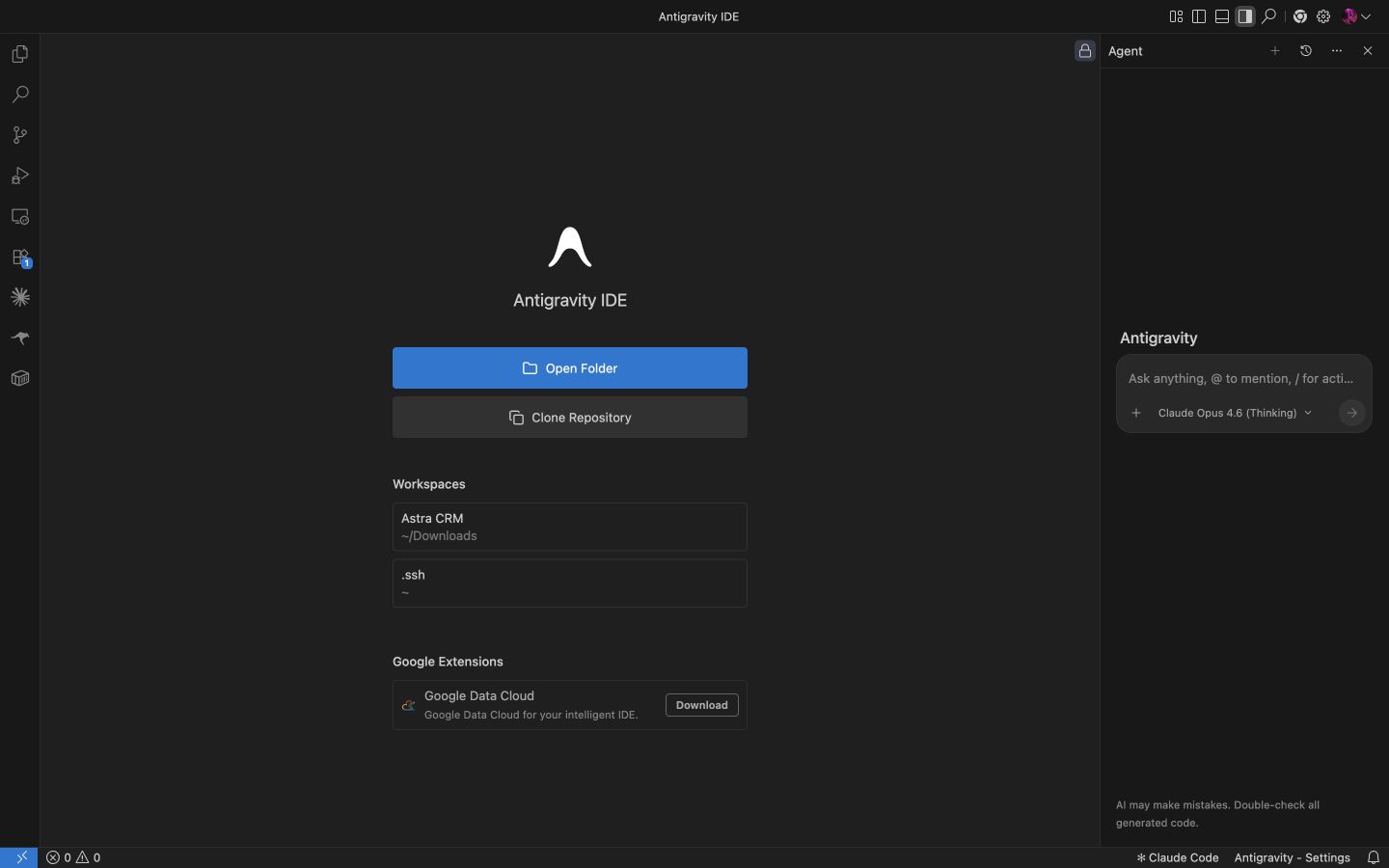This screenshot has width=1389, height=868.
Task: Open the Extensions view with badge
Action: [20, 258]
